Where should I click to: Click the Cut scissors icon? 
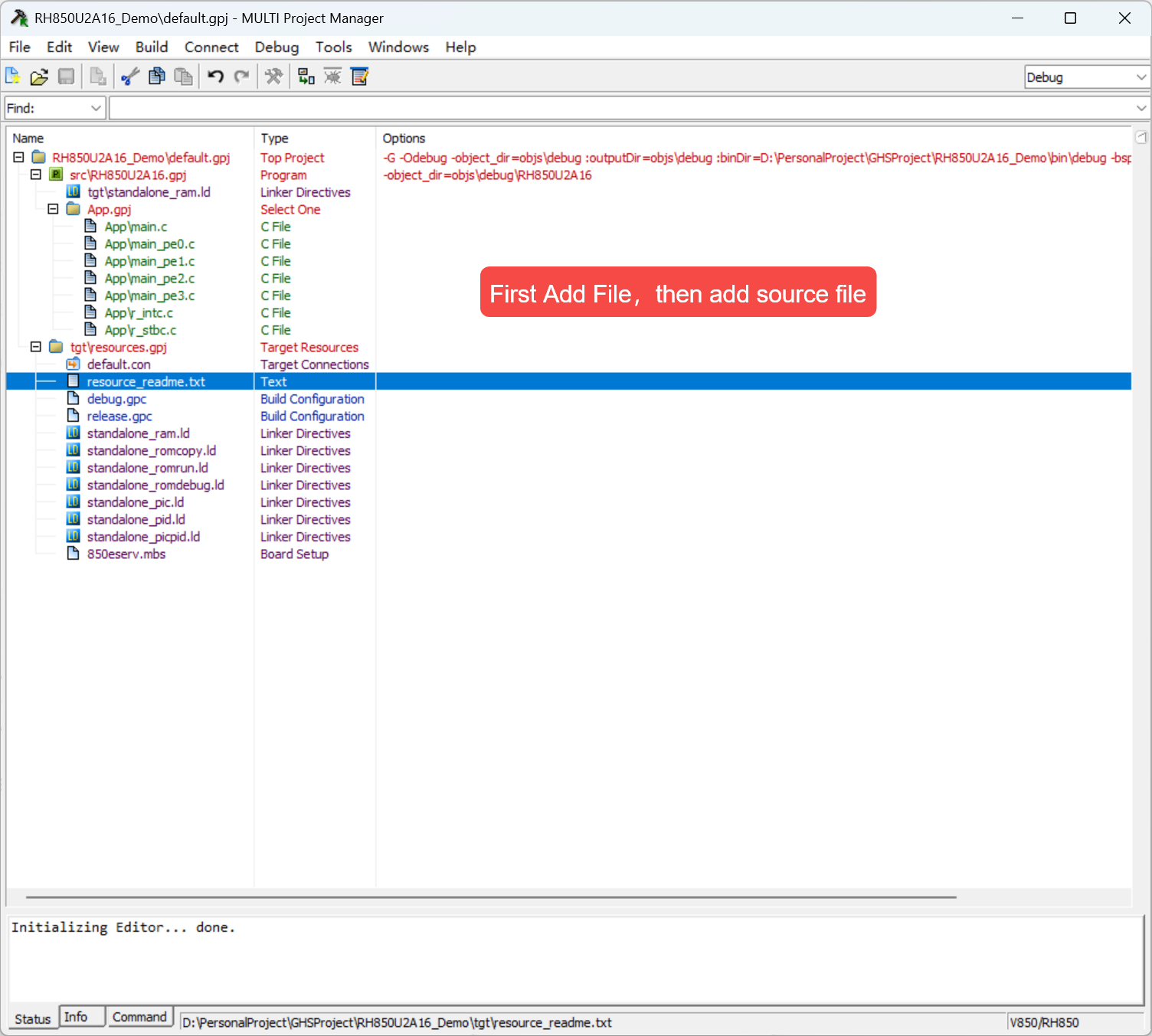pyautogui.click(x=131, y=77)
